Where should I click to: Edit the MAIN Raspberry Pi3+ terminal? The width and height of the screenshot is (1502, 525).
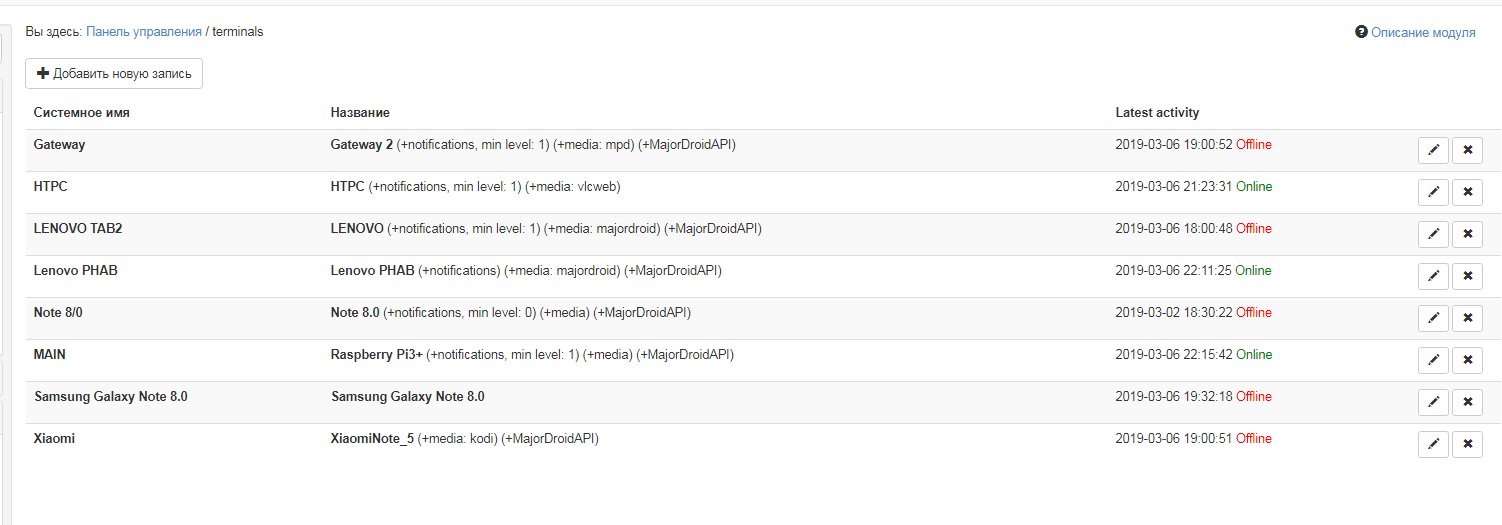pyautogui.click(x=1433, y=360)
